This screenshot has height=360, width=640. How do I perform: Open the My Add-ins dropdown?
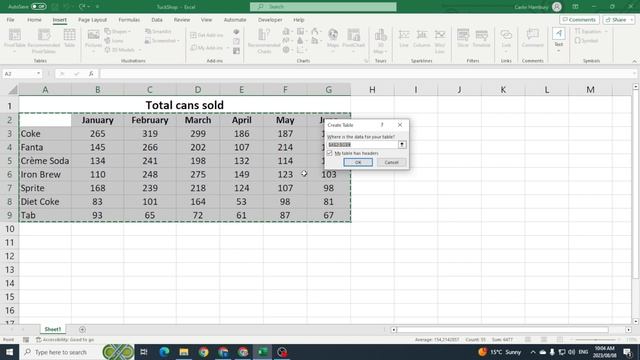click(x=210, y=48)
